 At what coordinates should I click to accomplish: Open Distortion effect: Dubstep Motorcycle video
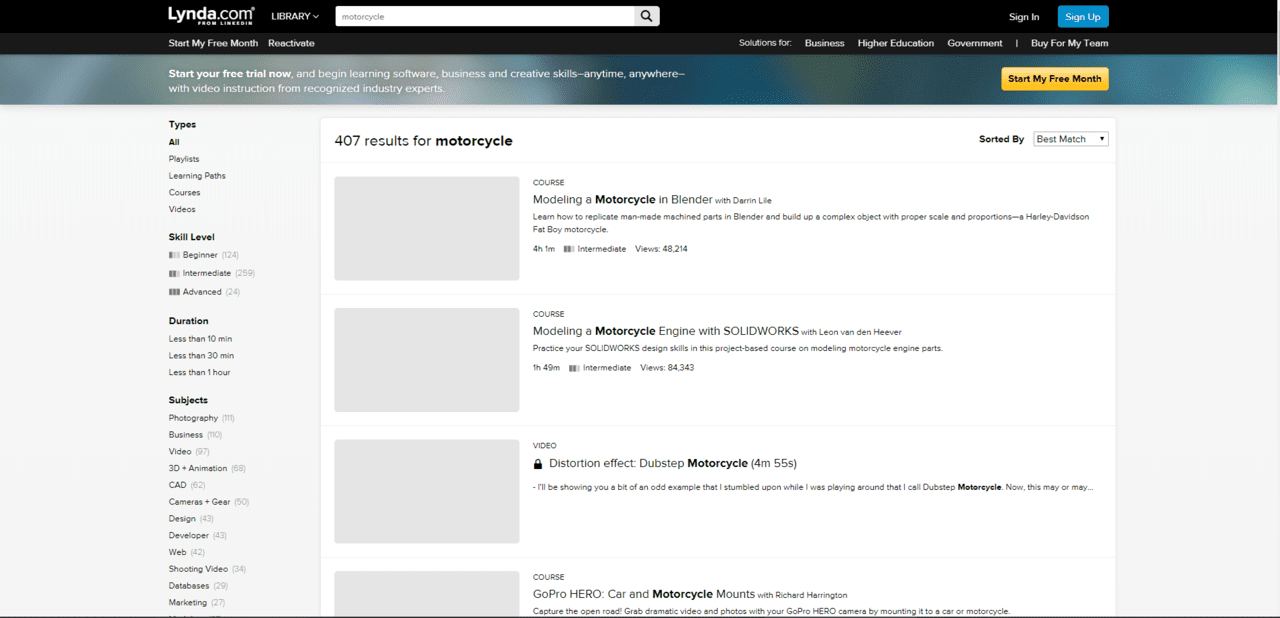point(673,463)
